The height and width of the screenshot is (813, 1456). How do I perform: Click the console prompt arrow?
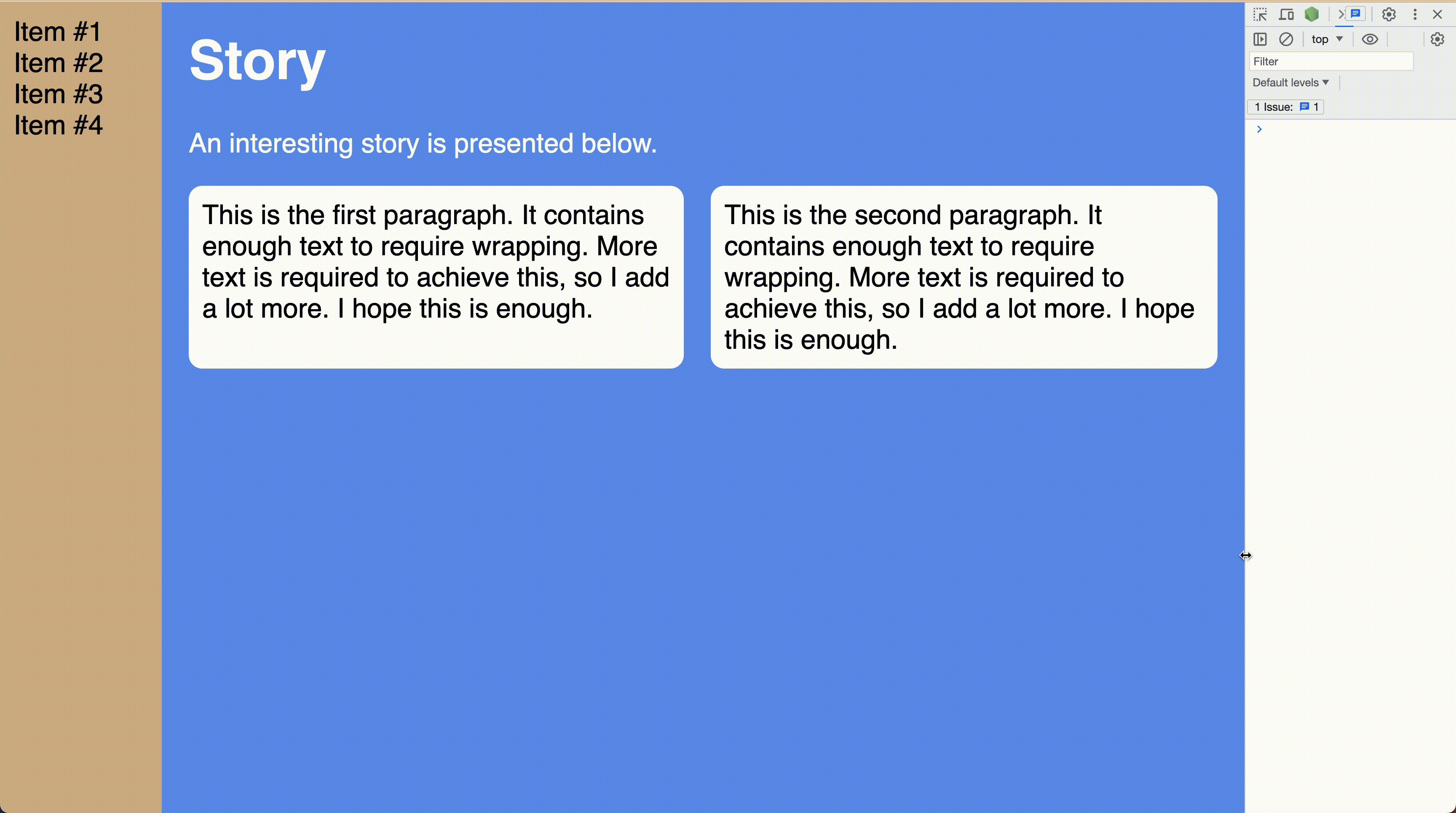click(1259, 129)
